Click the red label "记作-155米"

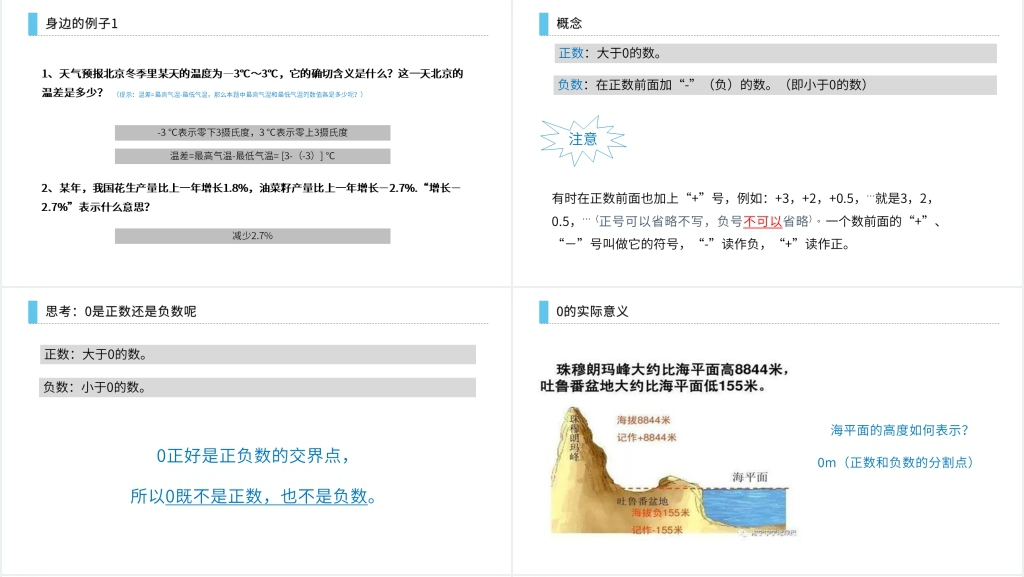point(657,530)
